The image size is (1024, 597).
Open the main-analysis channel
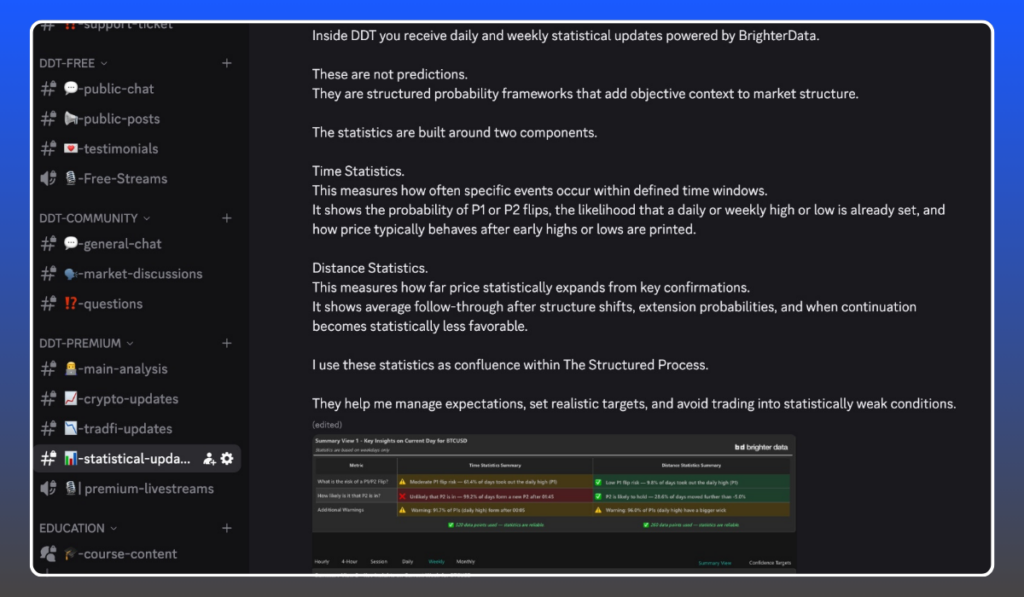pyautogui.click(x=123, y=369)
